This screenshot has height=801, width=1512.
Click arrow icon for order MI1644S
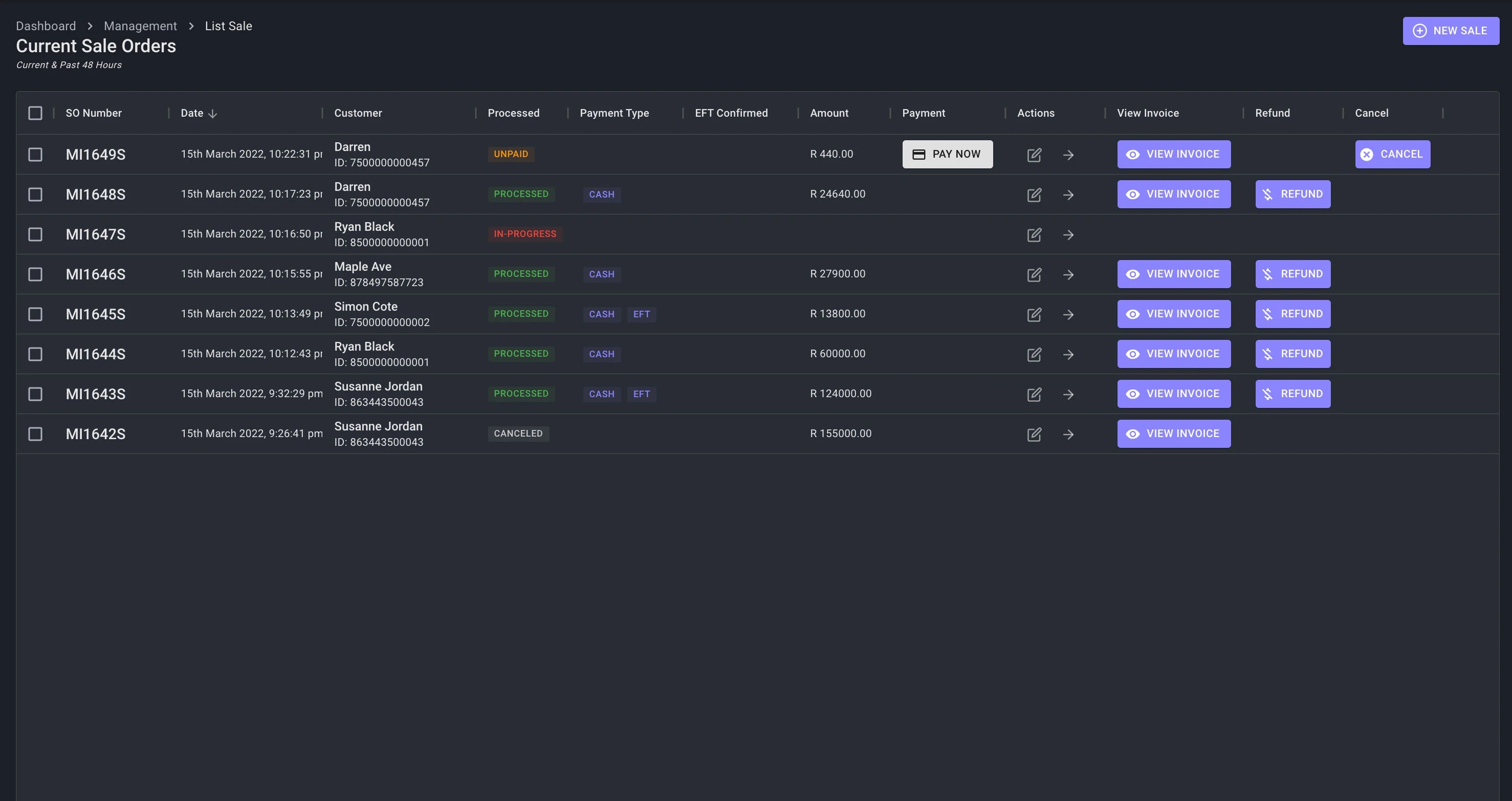click(1068, 355)
